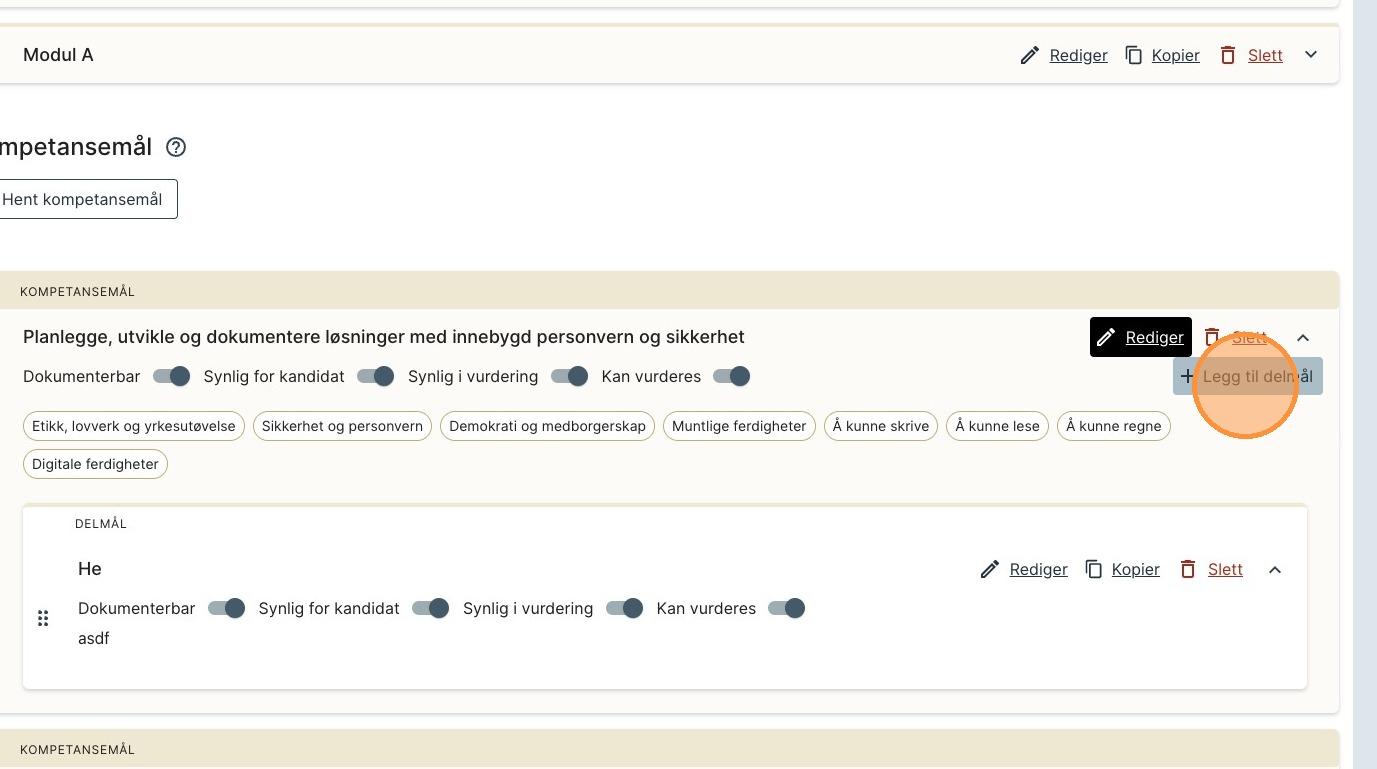Click the pencil icon for delmål He
The image size is (1377, 769).
coord(989,570)
